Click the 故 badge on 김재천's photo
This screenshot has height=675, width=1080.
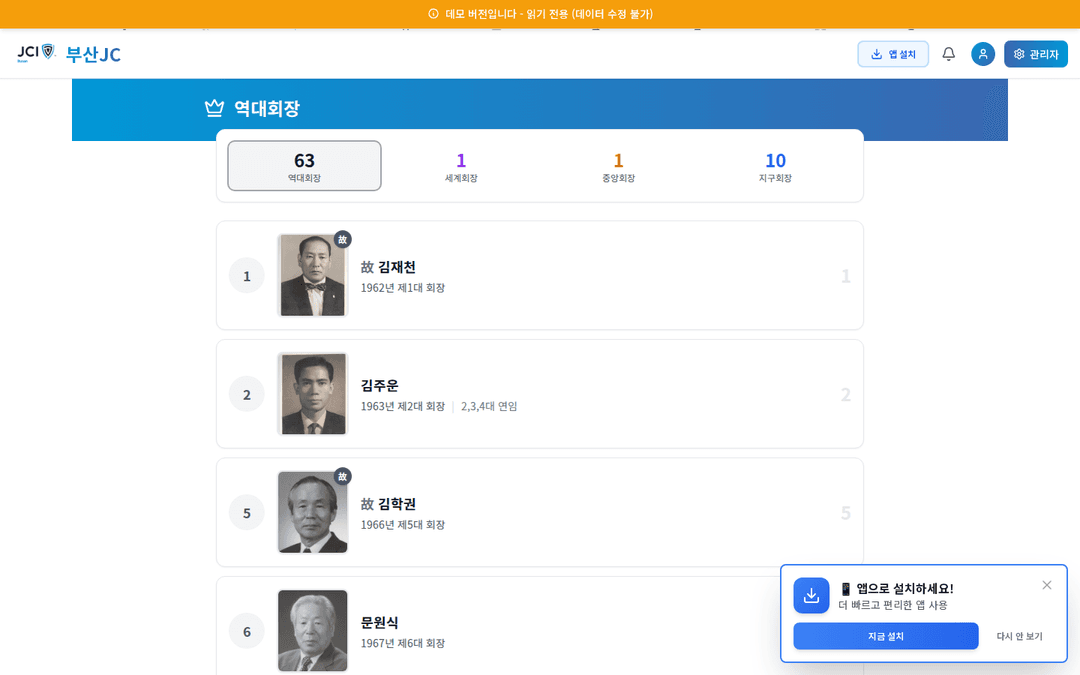(x=342, y=239)
